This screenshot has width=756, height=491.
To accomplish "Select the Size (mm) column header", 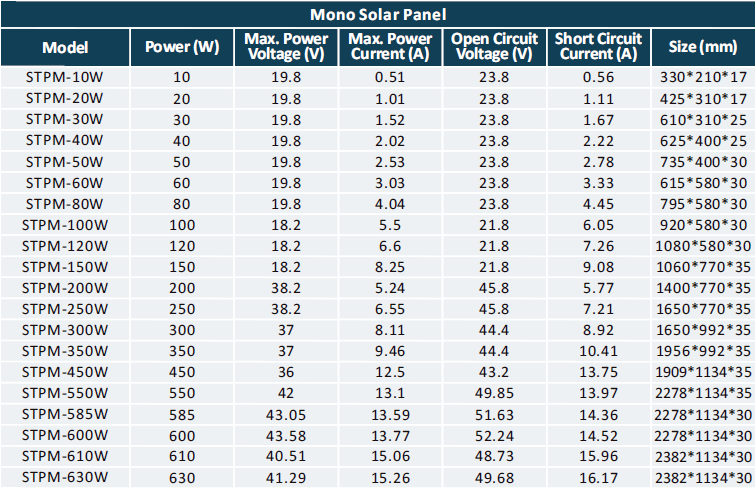I will [703, 46].
